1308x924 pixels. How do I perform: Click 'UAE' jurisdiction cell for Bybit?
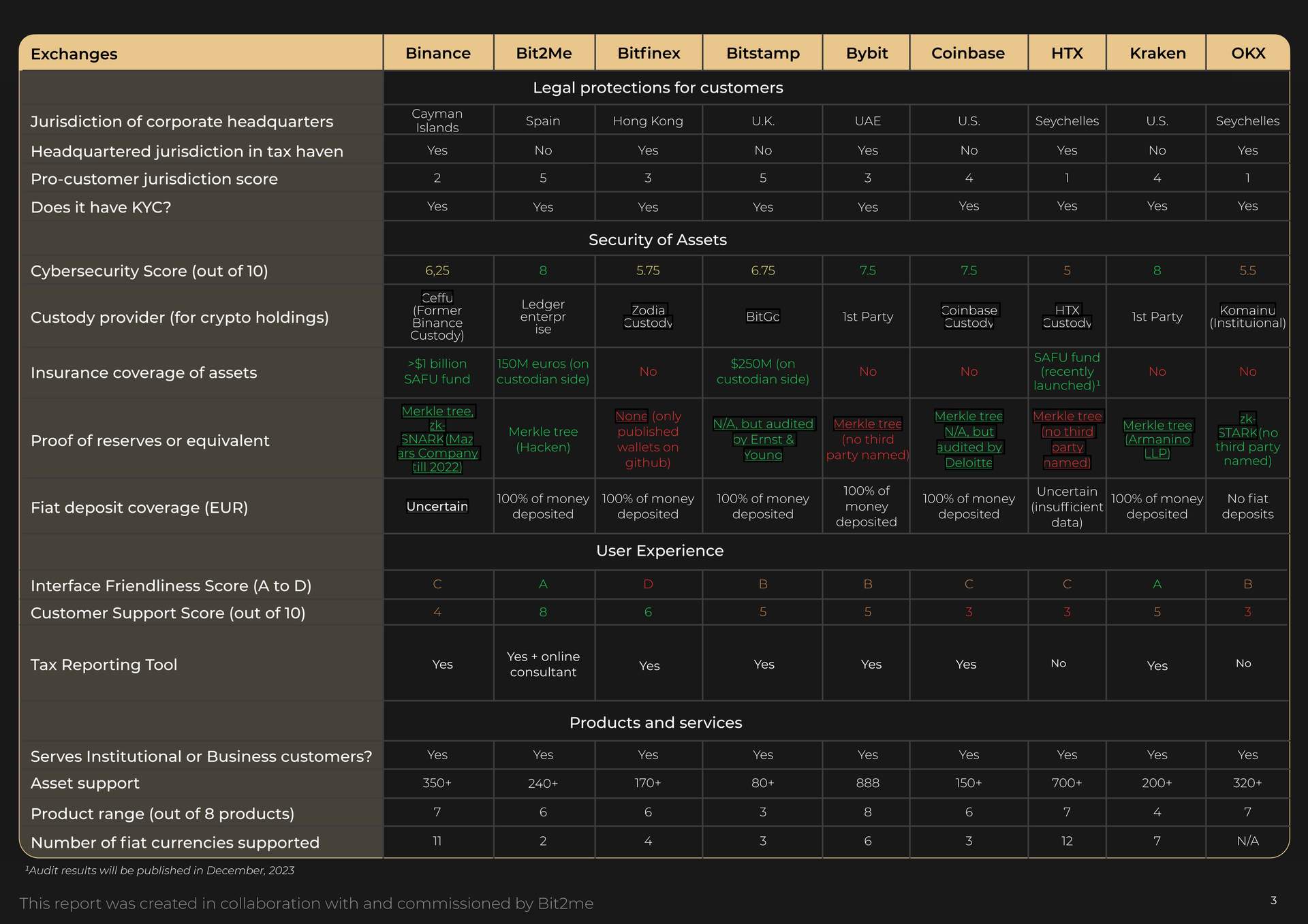pyautogui.click(x=867, y=121)
